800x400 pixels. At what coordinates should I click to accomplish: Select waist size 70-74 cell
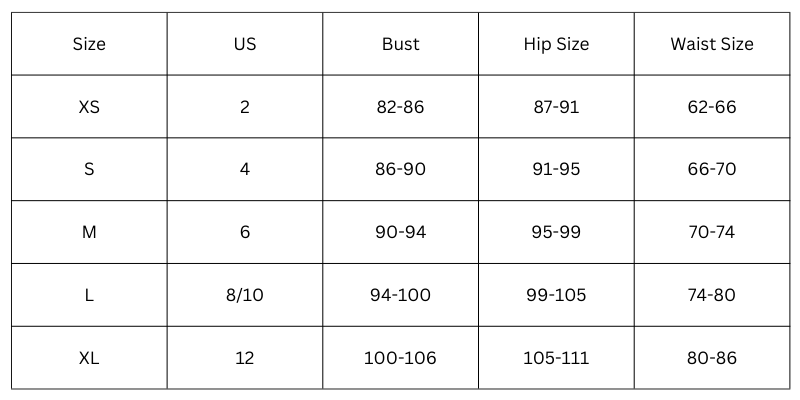click(x=712, y=232)
